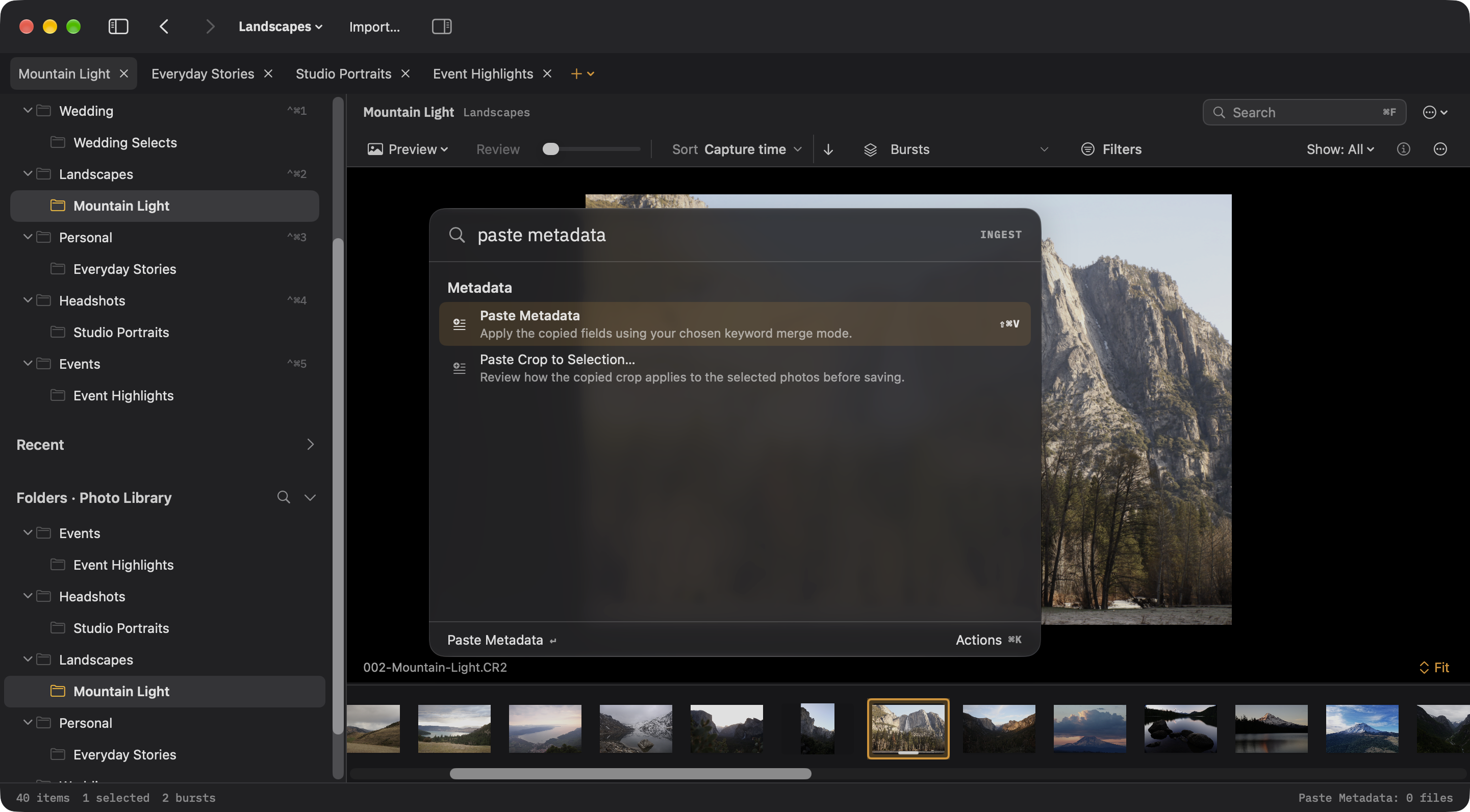1470x812 pixels.
Task: Collapse Events in Photo Library folders
Action: pyautogui.click(x=28, y=533)
